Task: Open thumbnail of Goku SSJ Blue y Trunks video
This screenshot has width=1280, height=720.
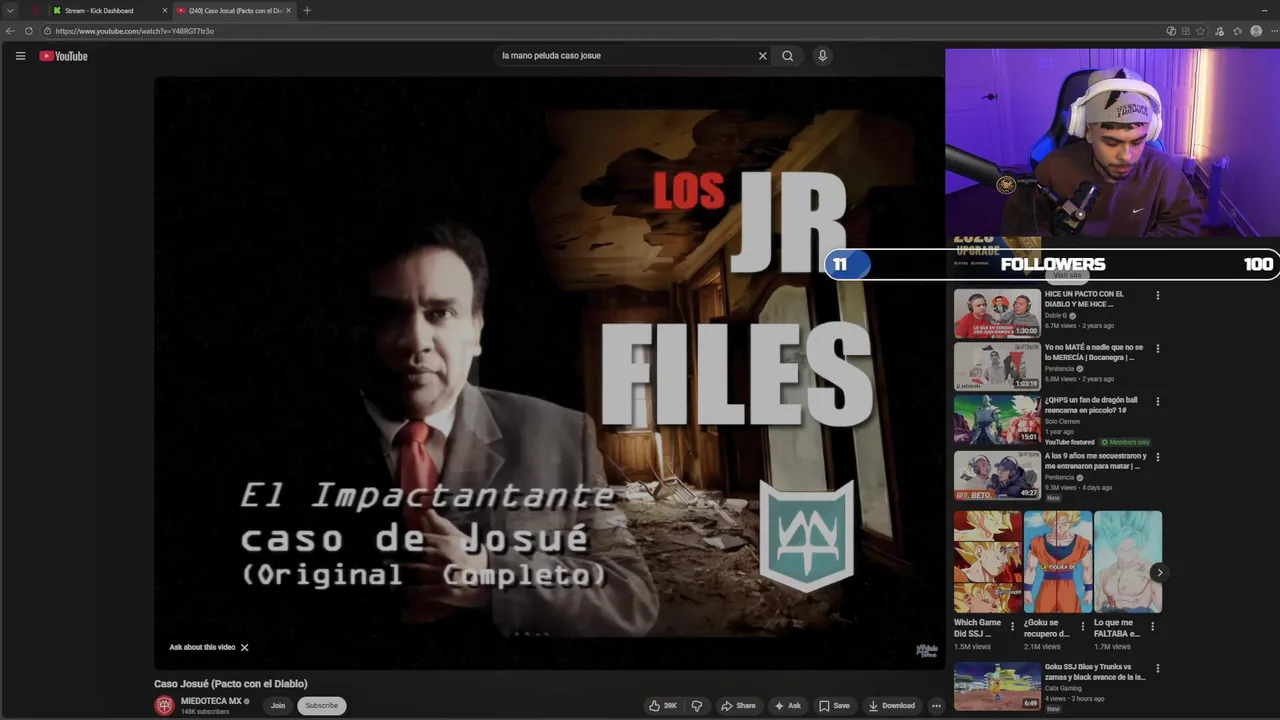Action: pyautogui.click(x=997, y=686)
